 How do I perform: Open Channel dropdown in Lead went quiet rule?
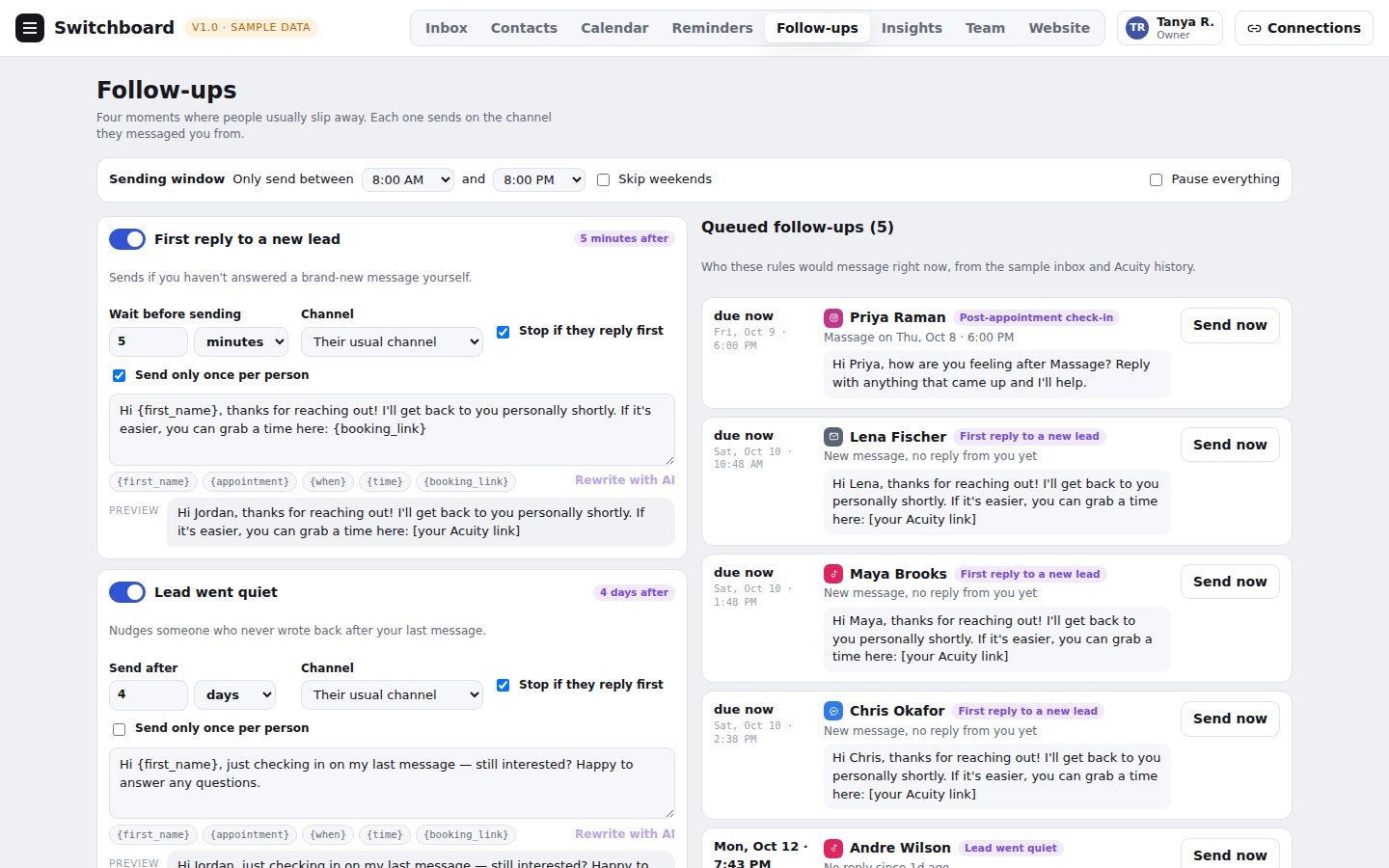pos(392,694)
